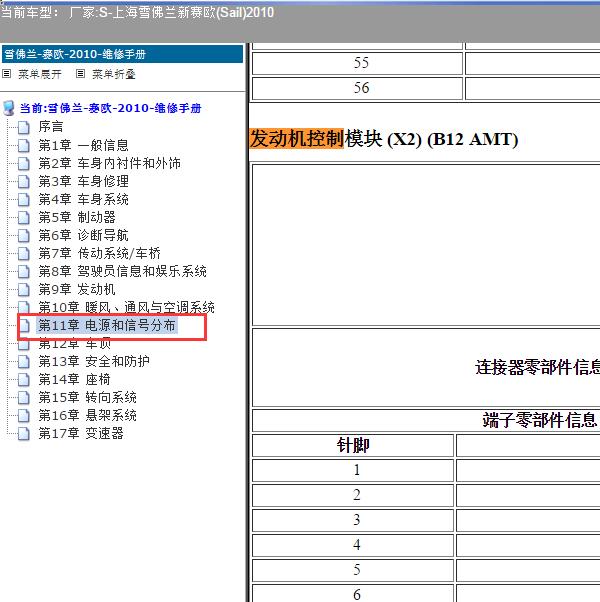Click the page icon next to 序言
This screenshot has height=602, width=600.
[x=24, y=127]
